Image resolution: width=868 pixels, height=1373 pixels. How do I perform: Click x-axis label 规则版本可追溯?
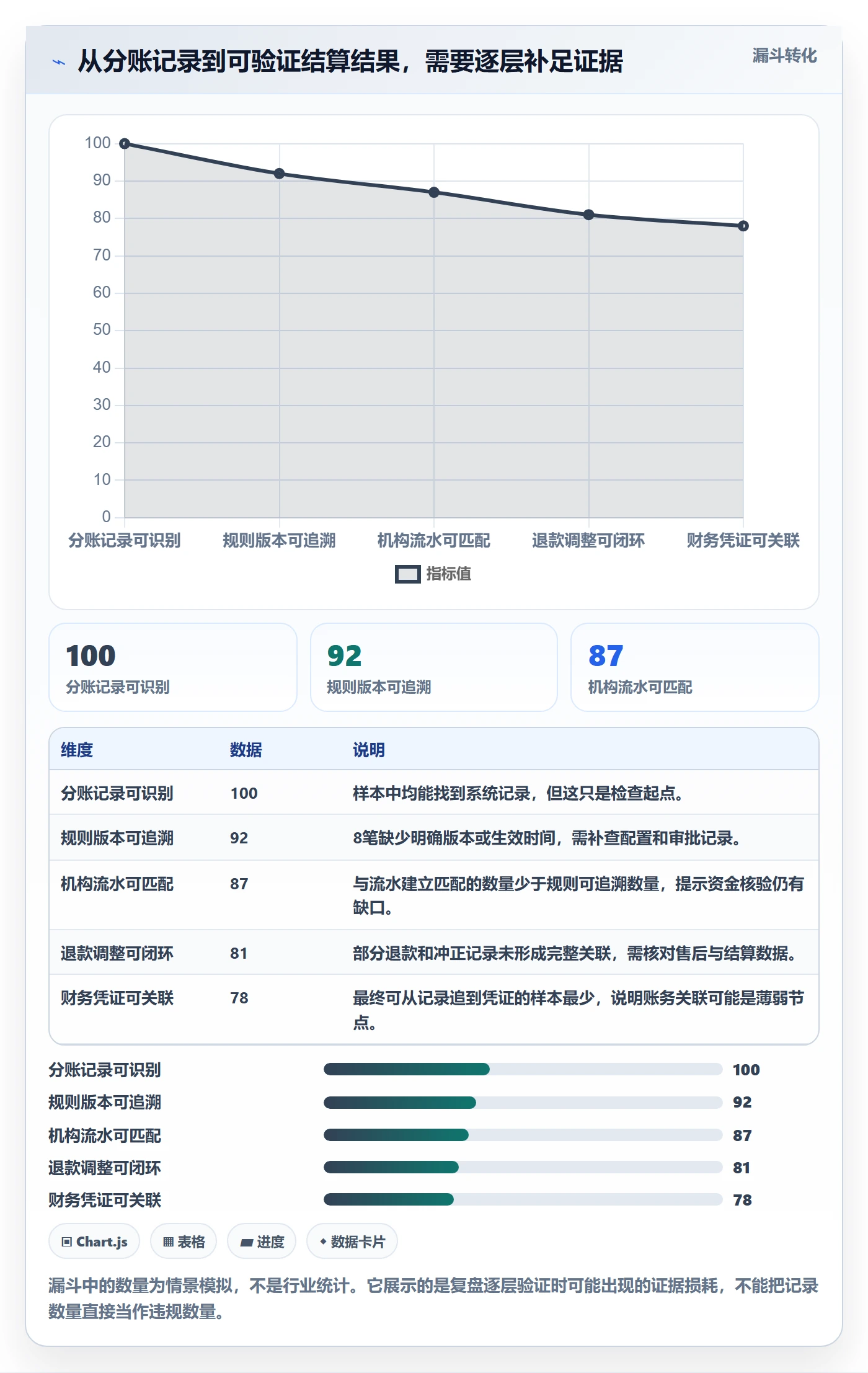pyautogui.click(x=280, y=541)
